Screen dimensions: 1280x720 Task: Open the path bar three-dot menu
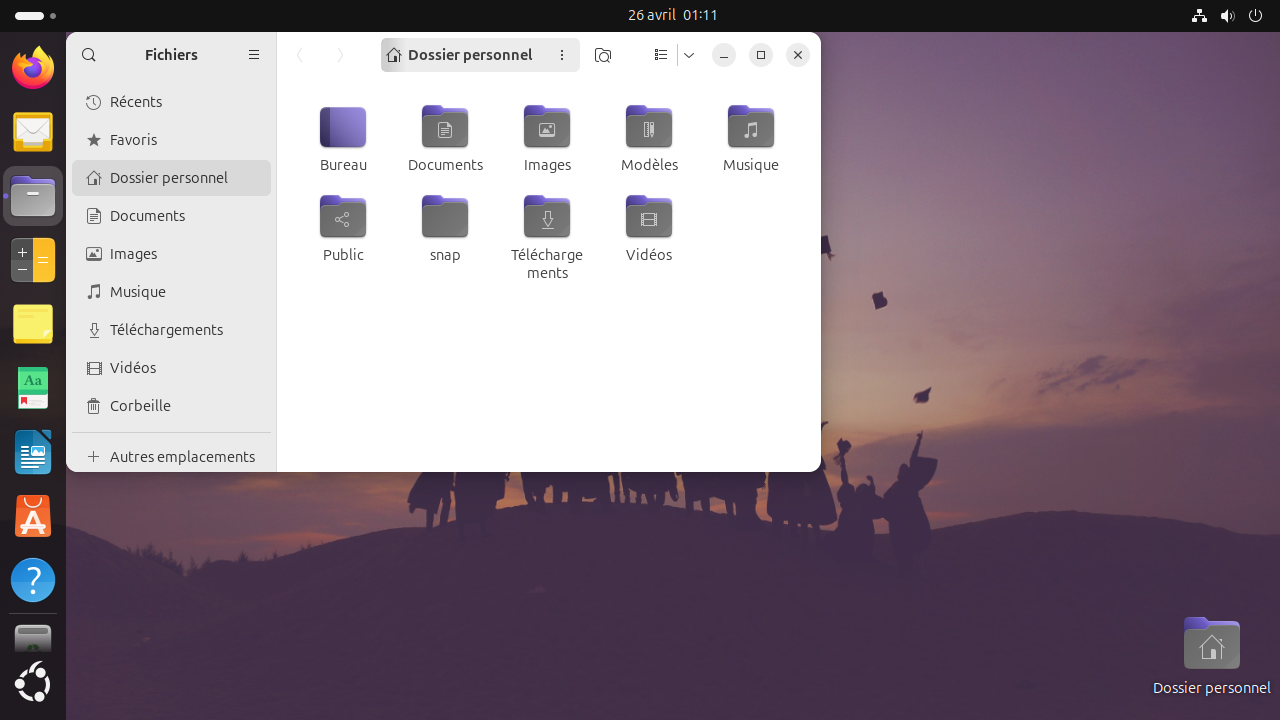point(562,55)
